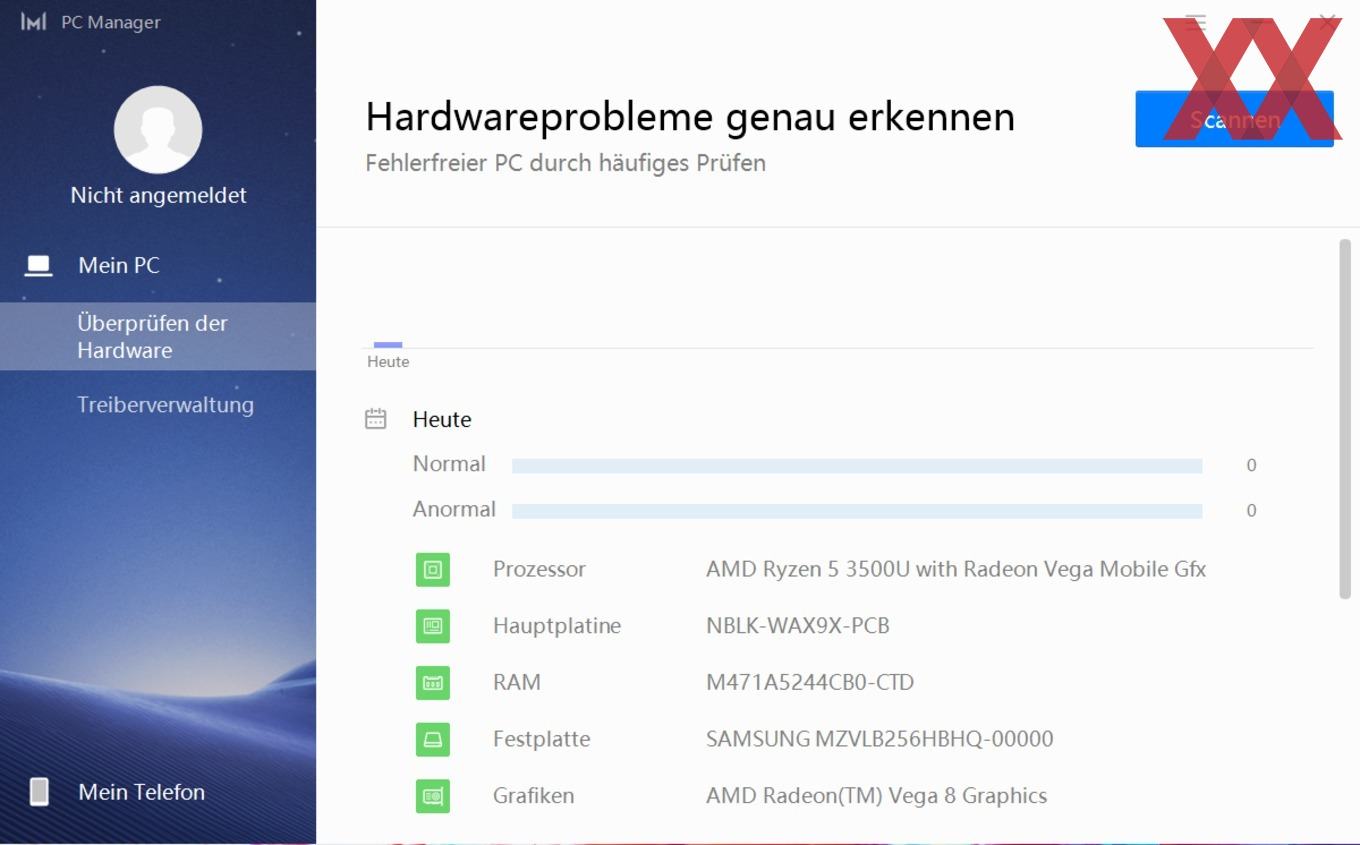Select the Hauptplatine label
The width and height of the screenshot is (1360, 845).
557,626
